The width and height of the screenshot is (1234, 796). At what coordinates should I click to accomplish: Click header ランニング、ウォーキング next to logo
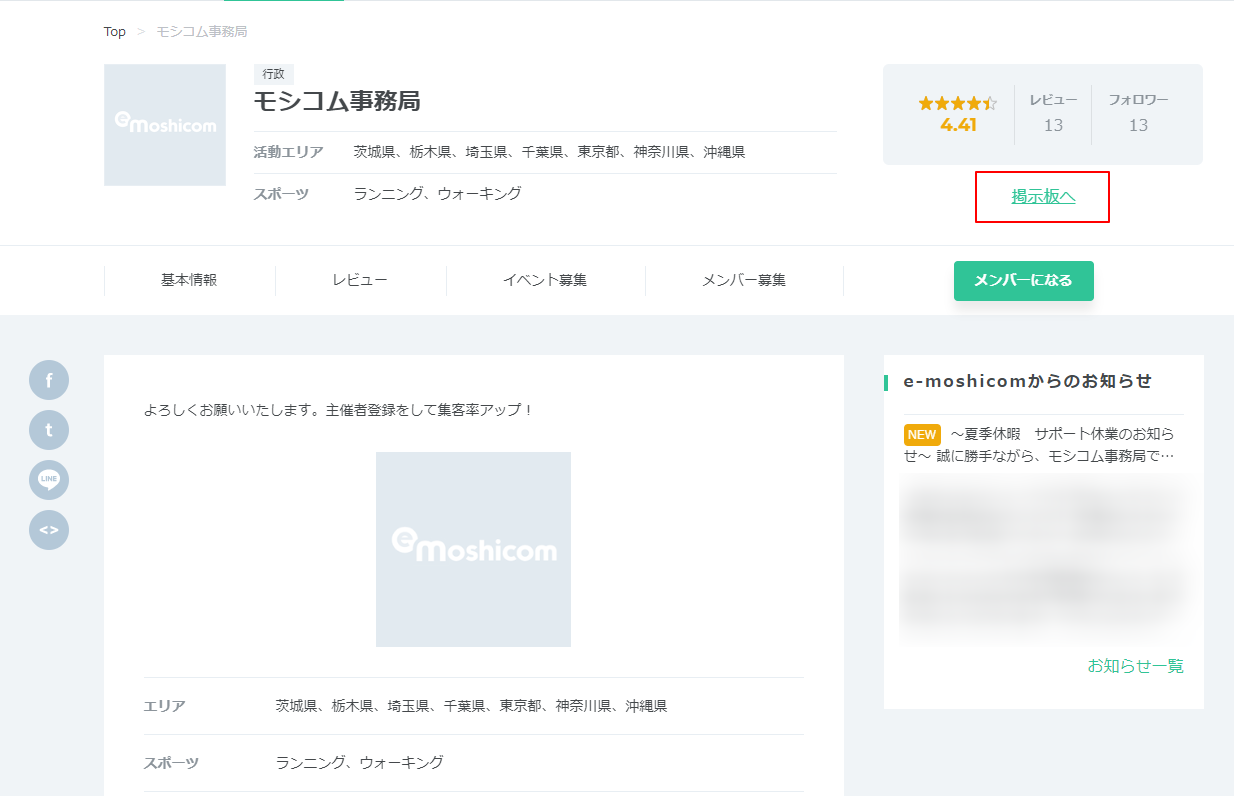438,194
